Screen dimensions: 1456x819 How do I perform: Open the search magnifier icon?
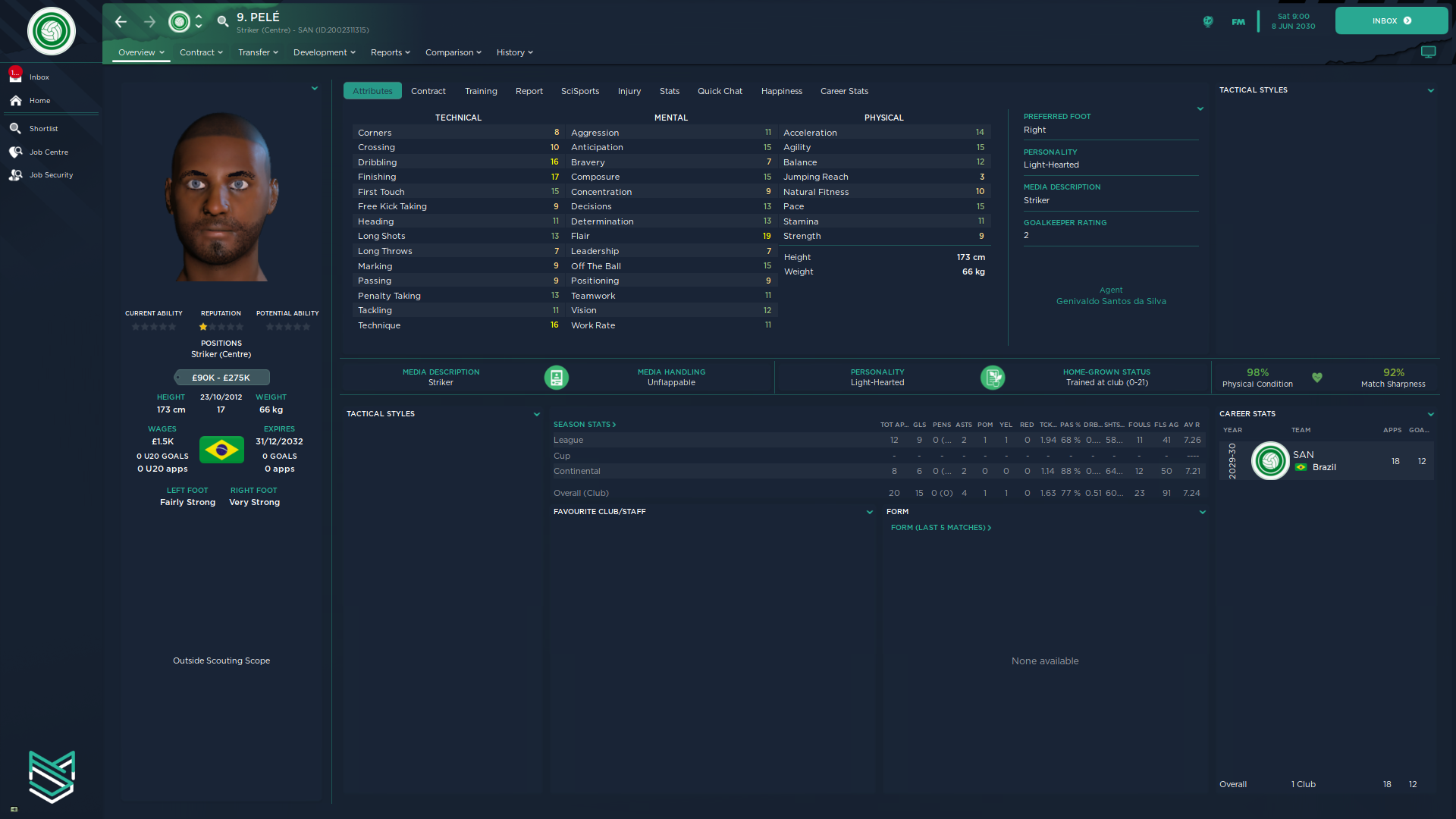click(x=222, y=22)
